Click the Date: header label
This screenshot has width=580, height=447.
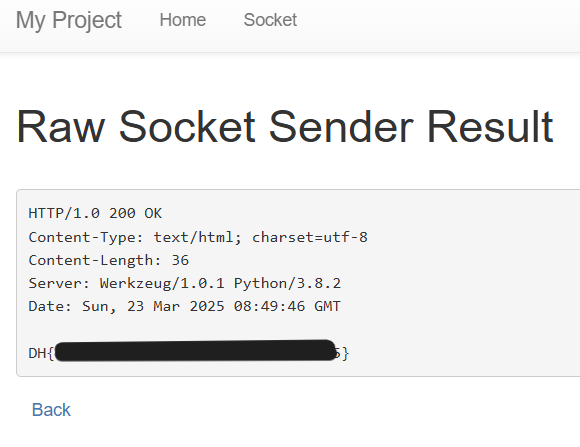pyautogui.click(x=50, y=306)
